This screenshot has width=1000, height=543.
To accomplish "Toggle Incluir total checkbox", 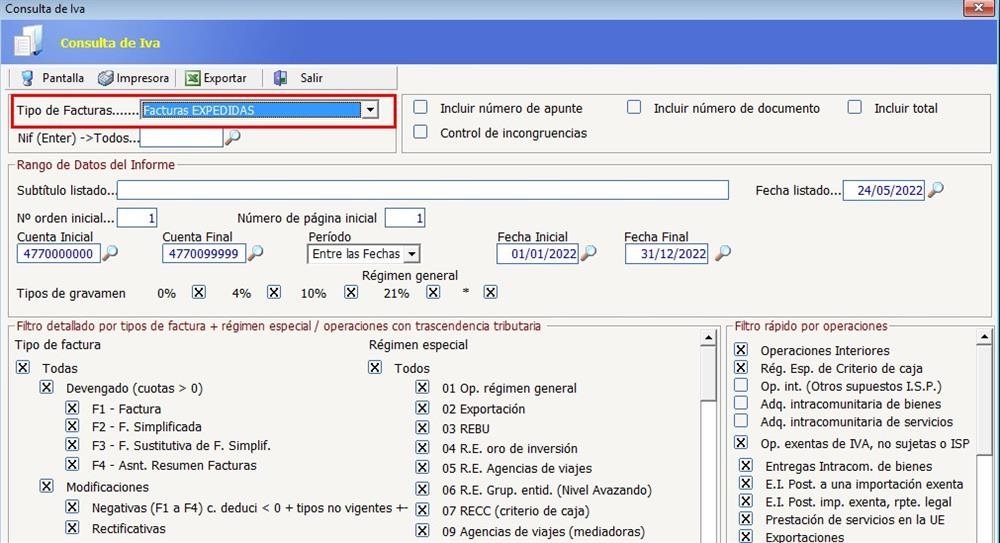I will point(854,108).
